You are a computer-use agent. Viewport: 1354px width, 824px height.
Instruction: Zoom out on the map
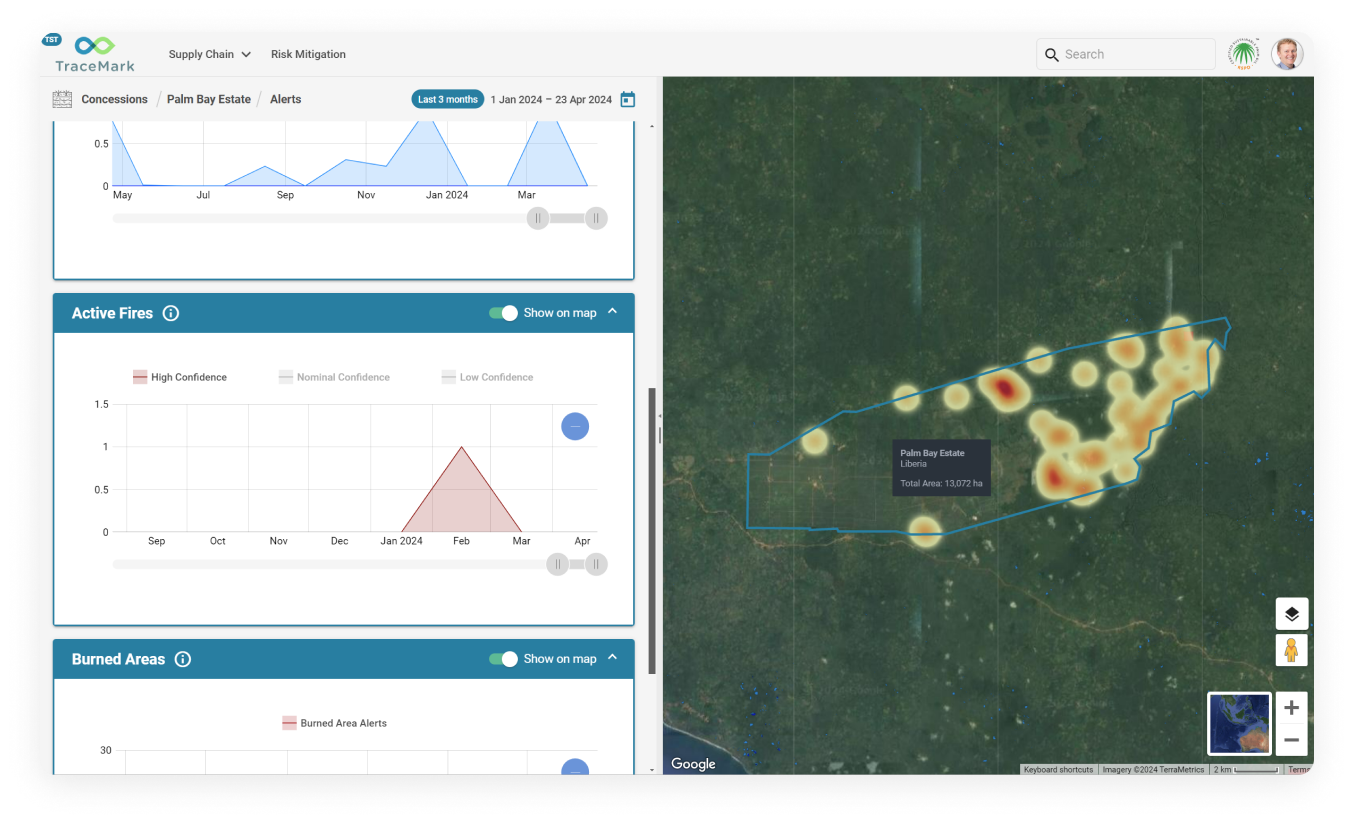1291,741
